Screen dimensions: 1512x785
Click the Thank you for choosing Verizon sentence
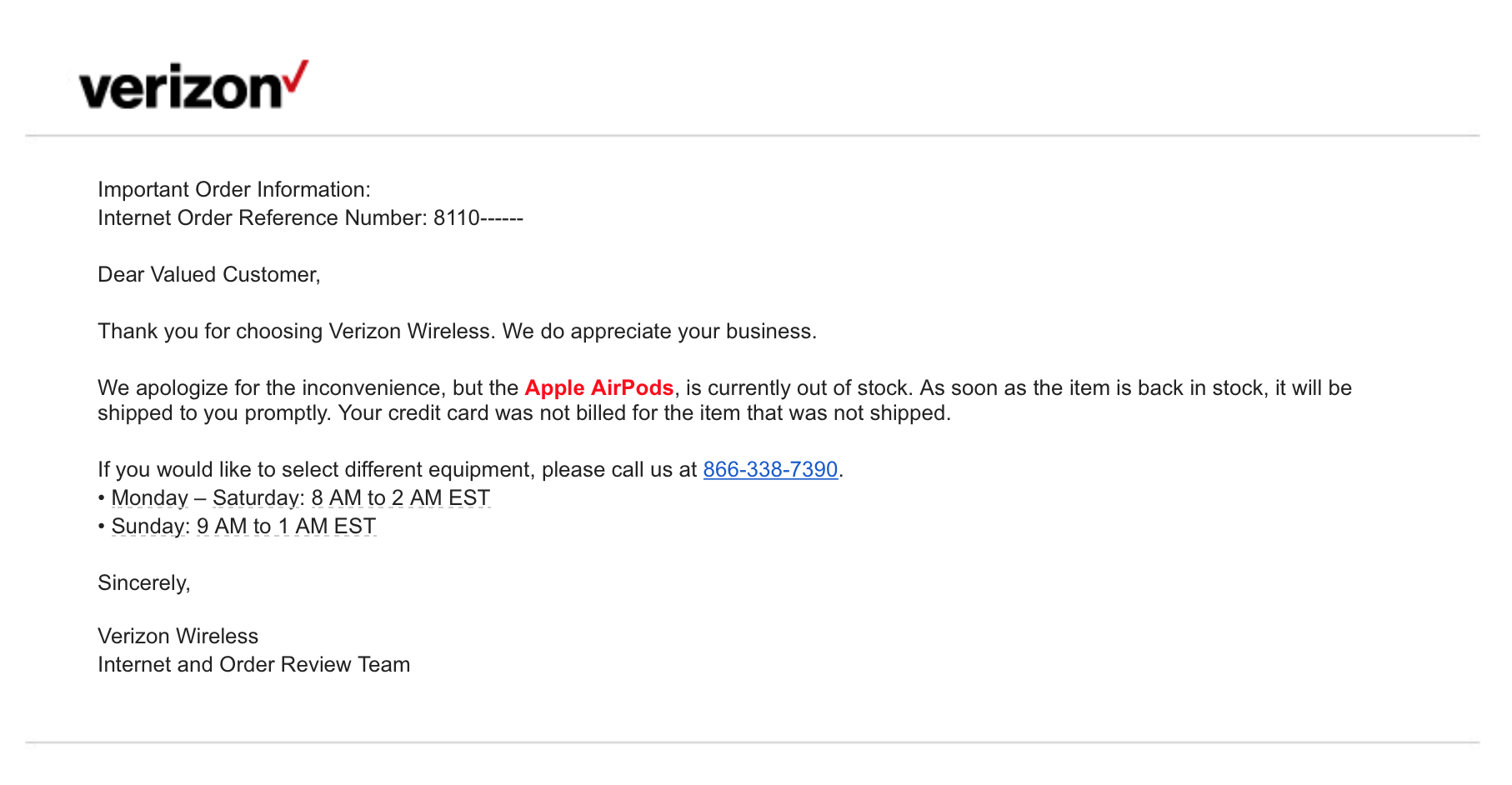457,332
